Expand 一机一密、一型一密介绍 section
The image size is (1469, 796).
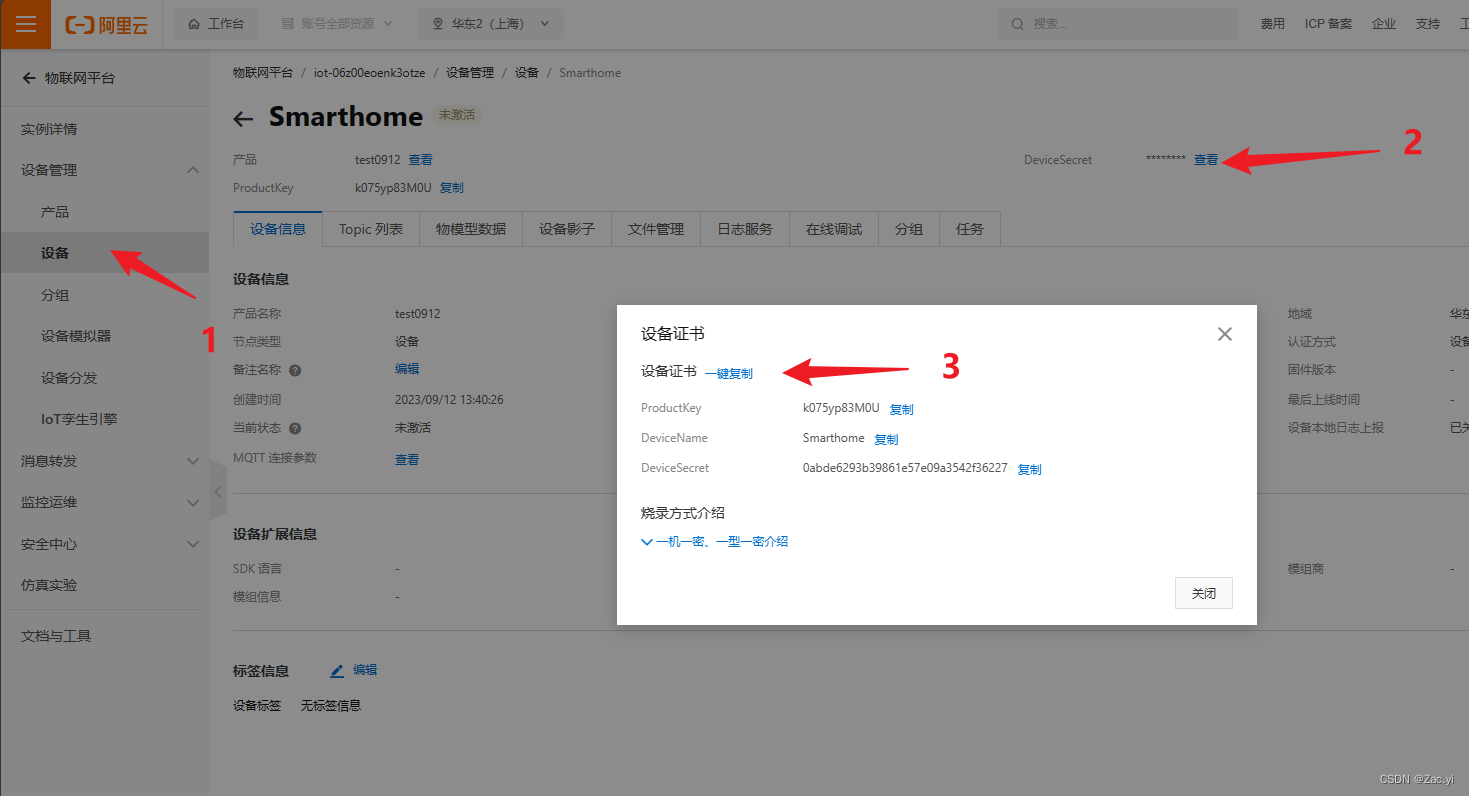click(x=714, y=541)
